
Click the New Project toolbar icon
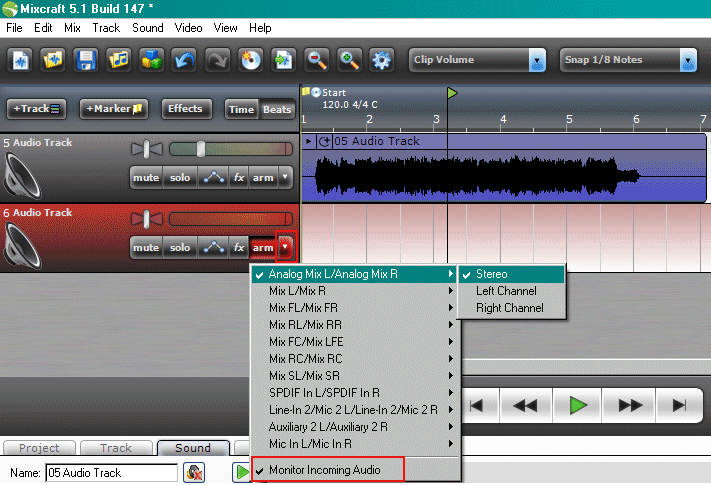point(20,60)
